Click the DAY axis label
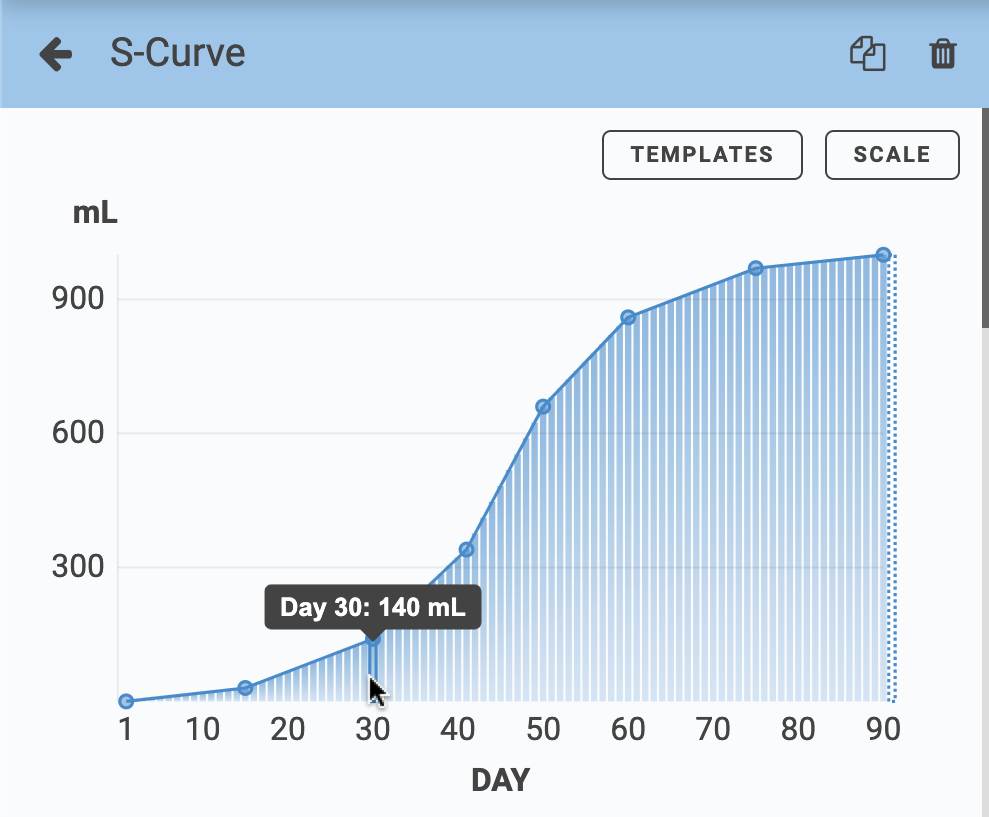This screenshot has width=989, height=817. point(500,780)
